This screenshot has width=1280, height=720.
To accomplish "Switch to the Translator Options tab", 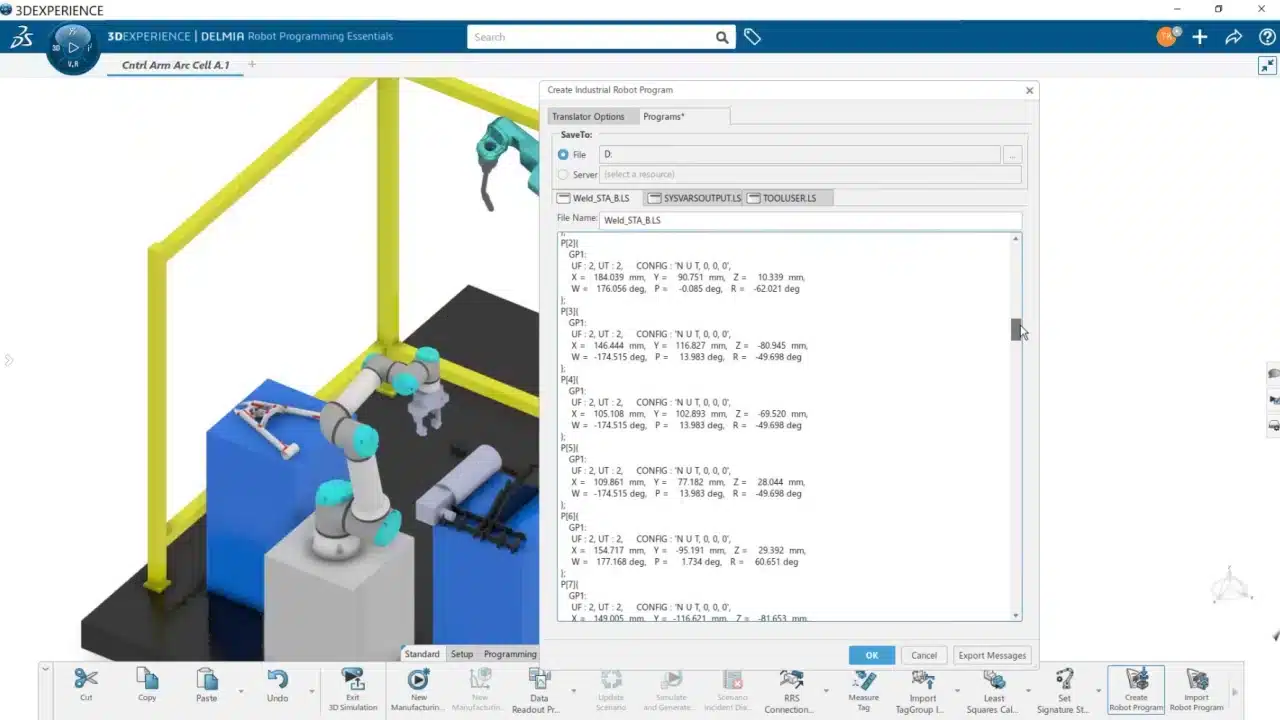I will [588, 116].
